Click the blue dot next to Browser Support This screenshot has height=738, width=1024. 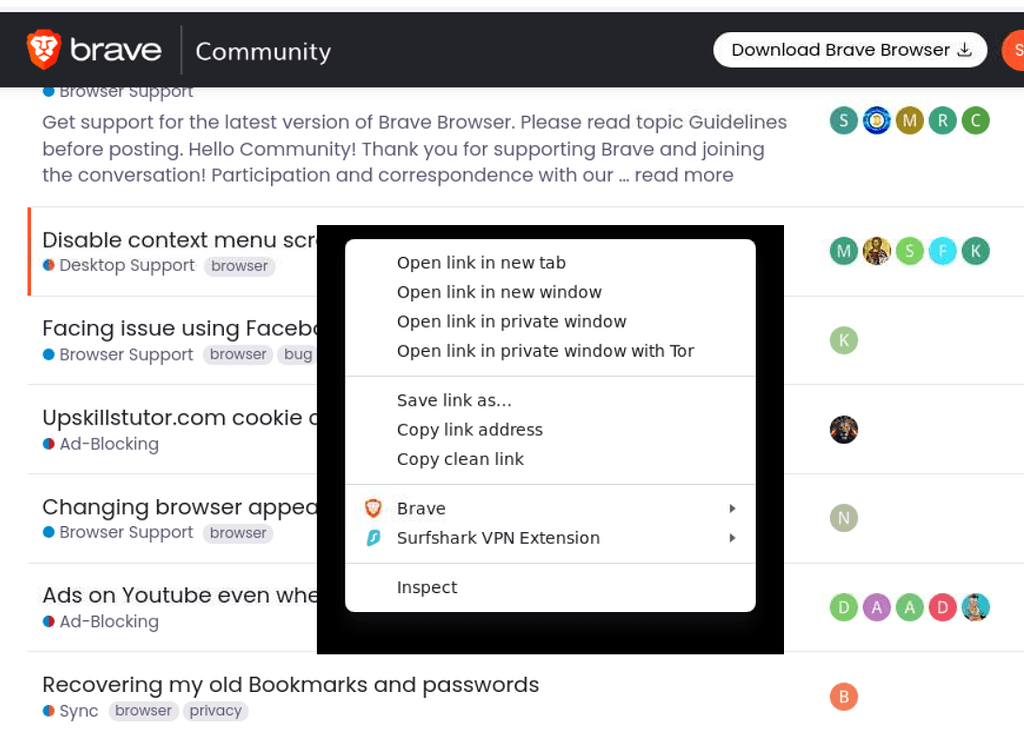(46, 90)
